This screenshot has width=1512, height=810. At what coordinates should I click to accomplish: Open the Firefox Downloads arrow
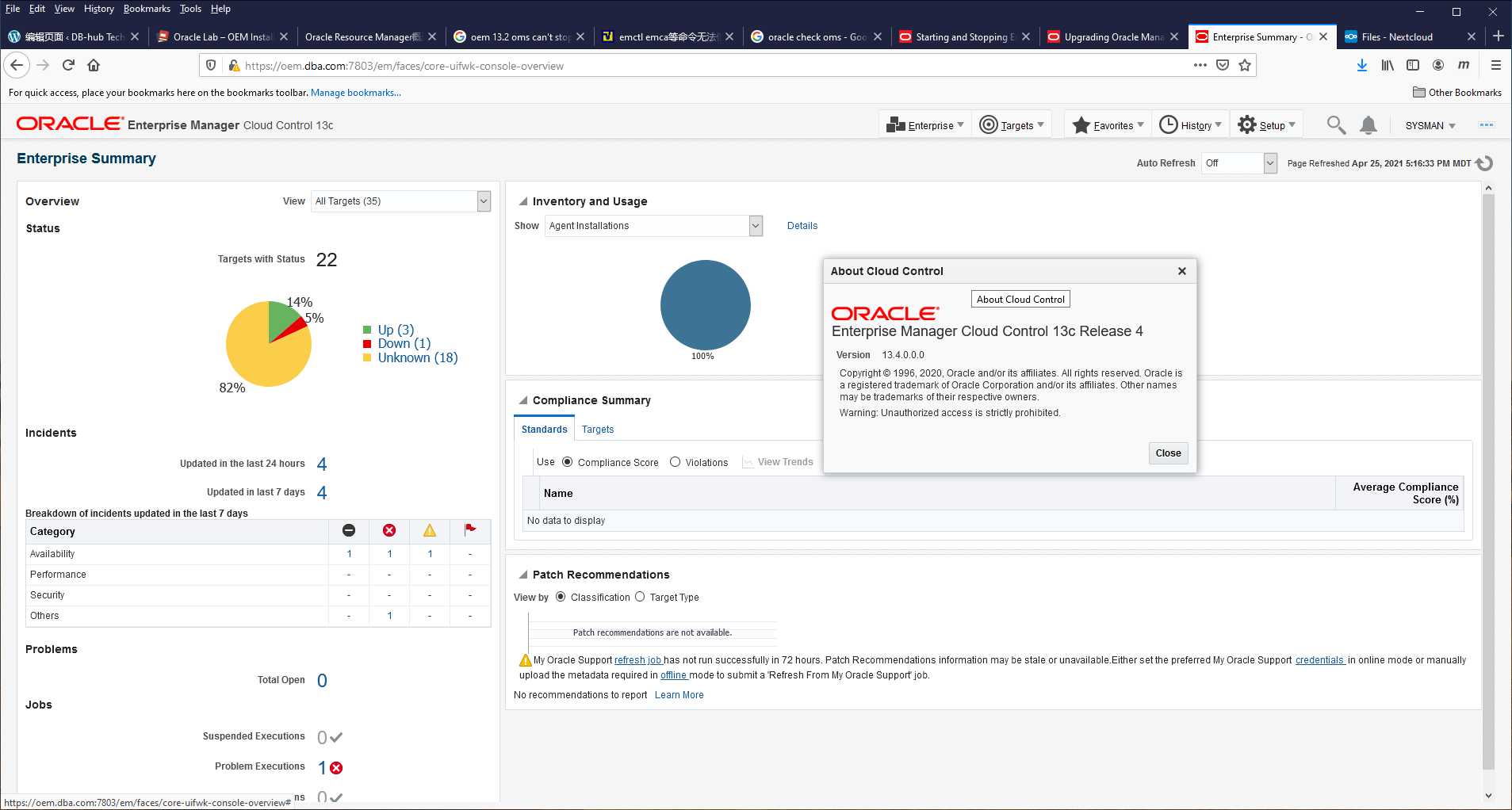(1361, 65)
